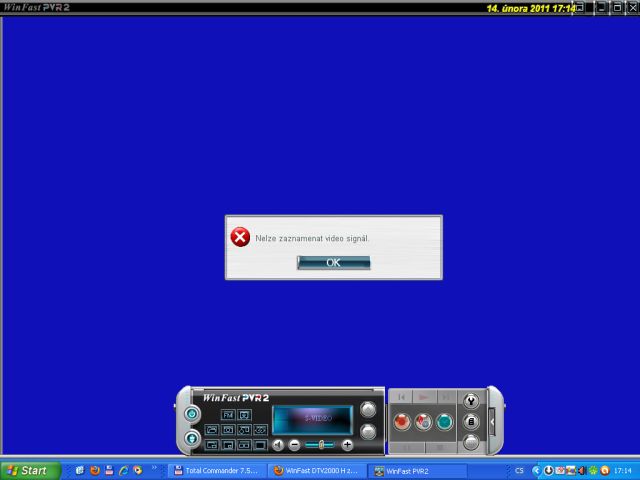Click the play button on the control panel
640x480 pixels.
click(x=424, y=397)
